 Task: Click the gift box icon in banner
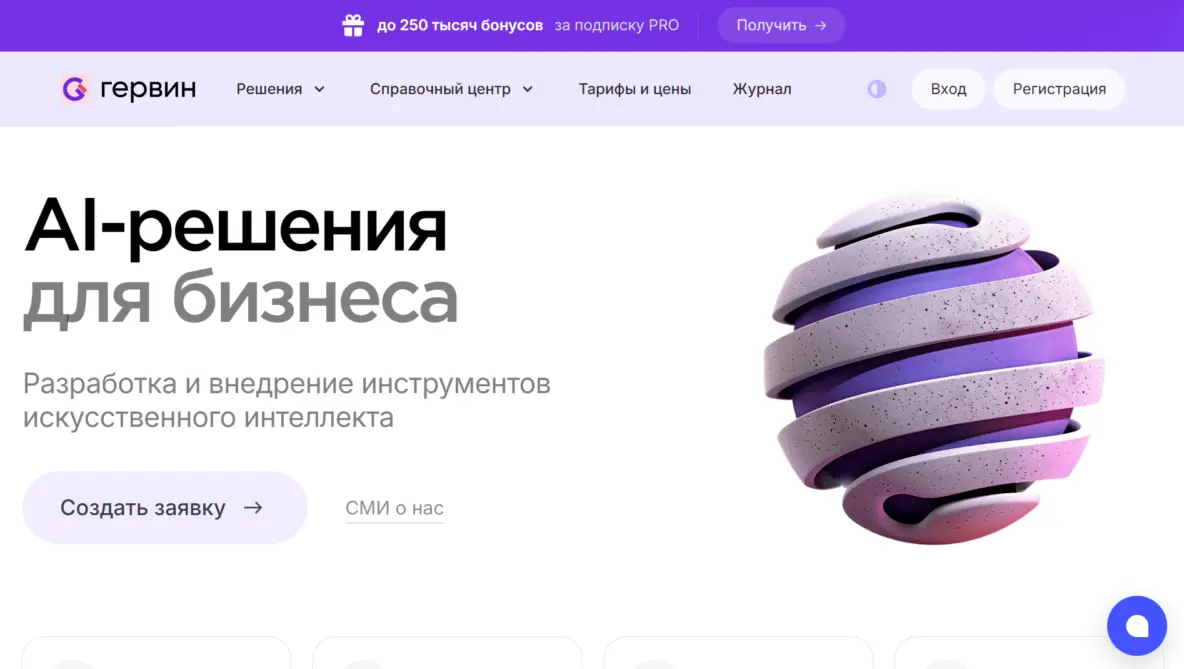point(353,25)
